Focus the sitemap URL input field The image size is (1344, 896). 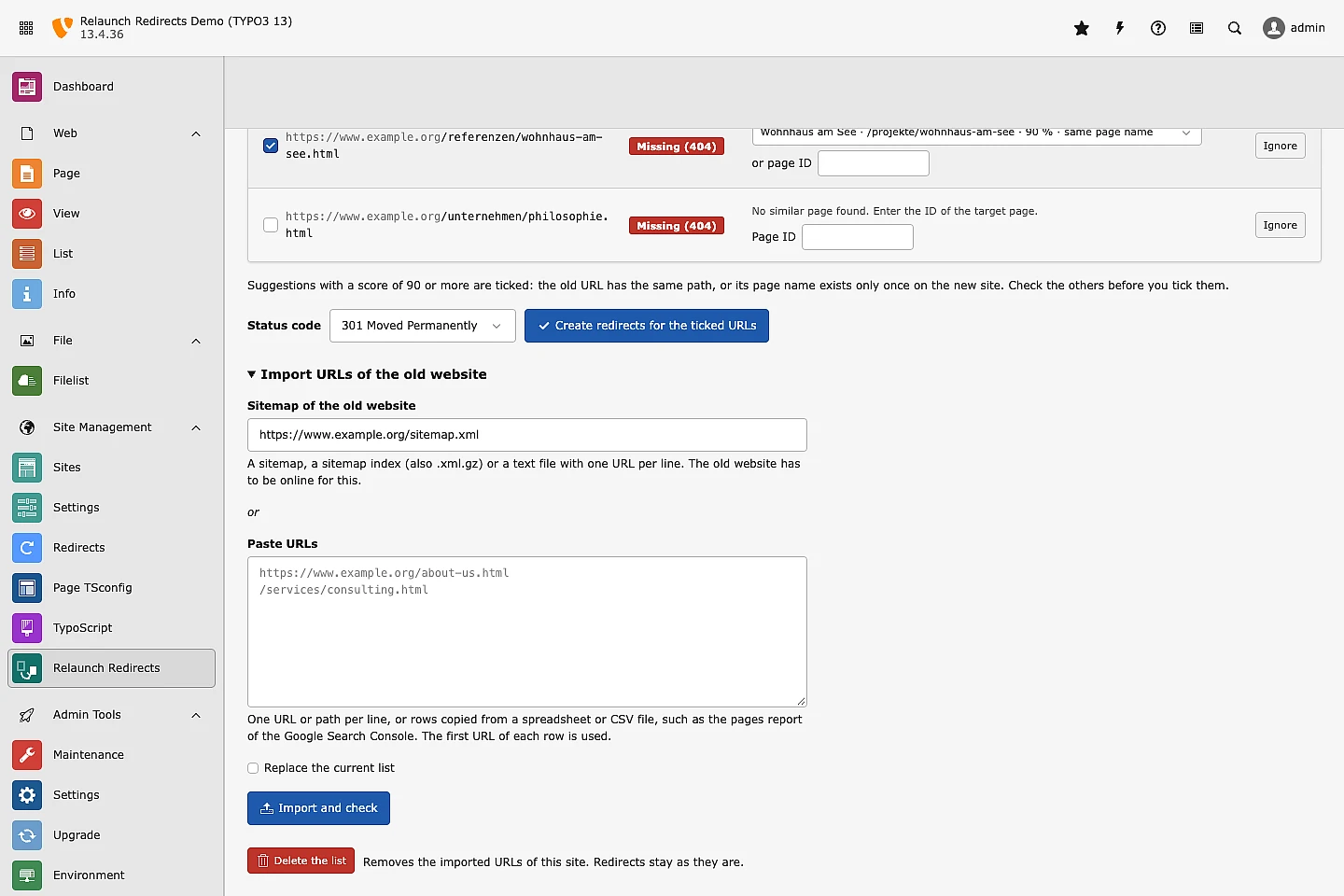(x=527, y=435)
